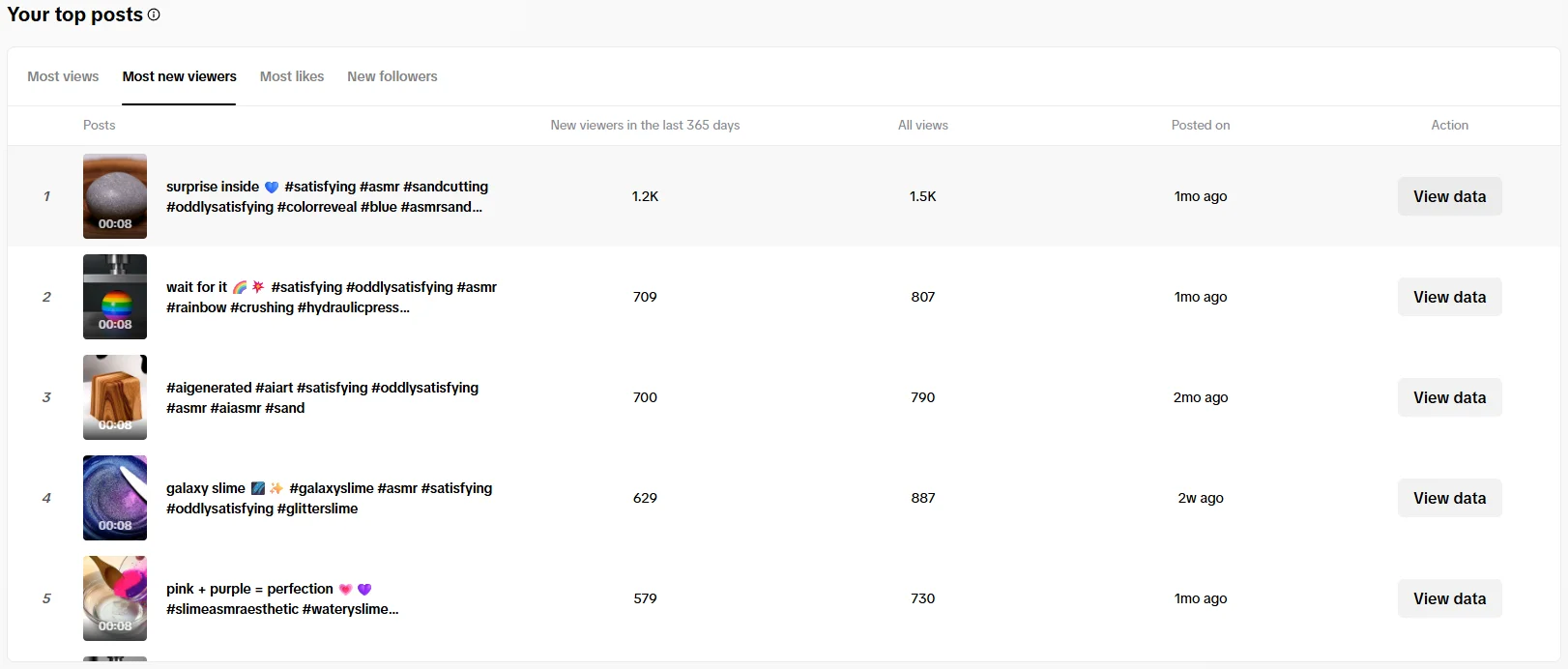
Task: Click the Posted on column header
Action: (x=1201, y=125)
